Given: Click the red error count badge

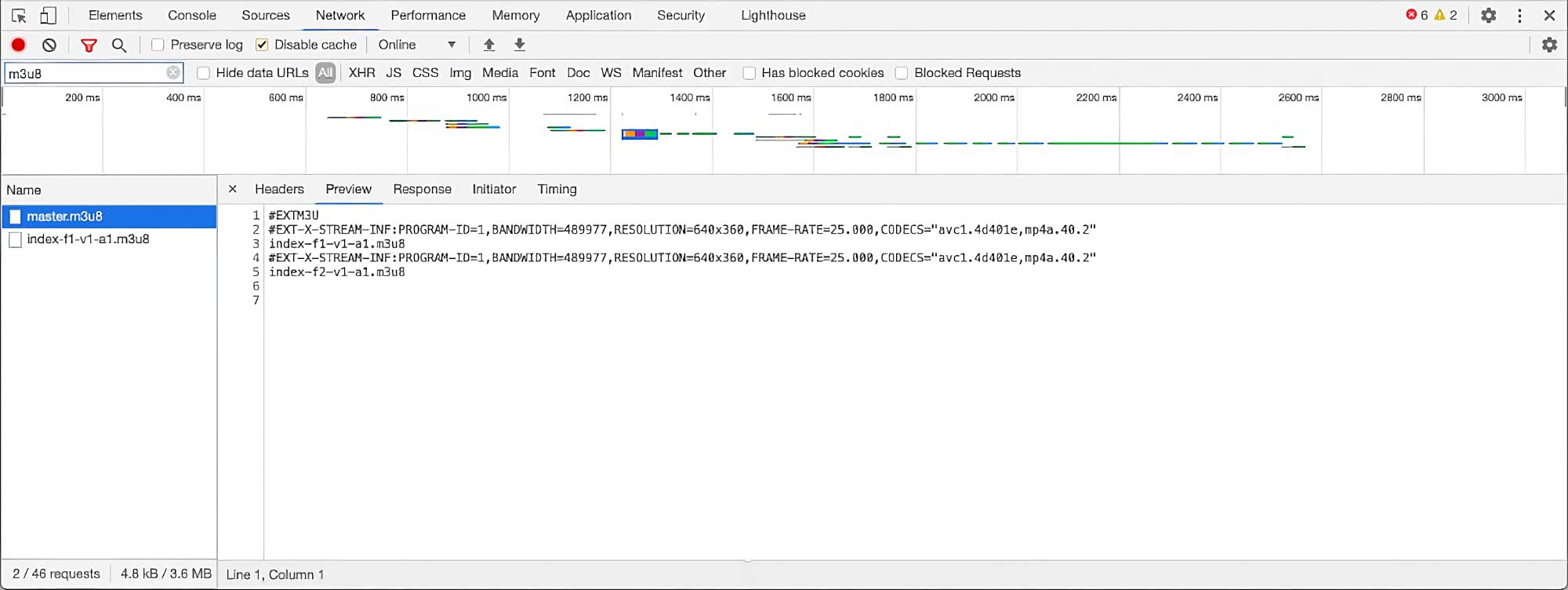Looking at the screenshot, I should [1417, 15].
